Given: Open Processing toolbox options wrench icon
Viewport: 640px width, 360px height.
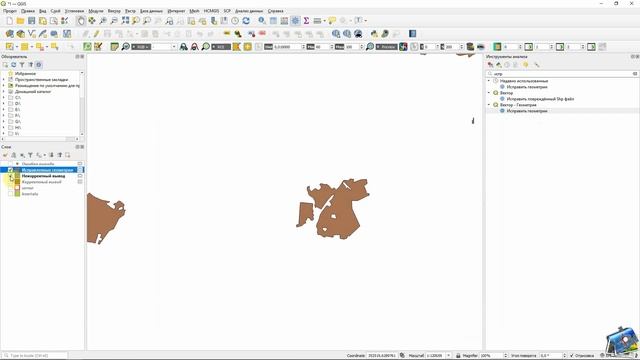Looking at the screenshot, I should tap(537, 64).
